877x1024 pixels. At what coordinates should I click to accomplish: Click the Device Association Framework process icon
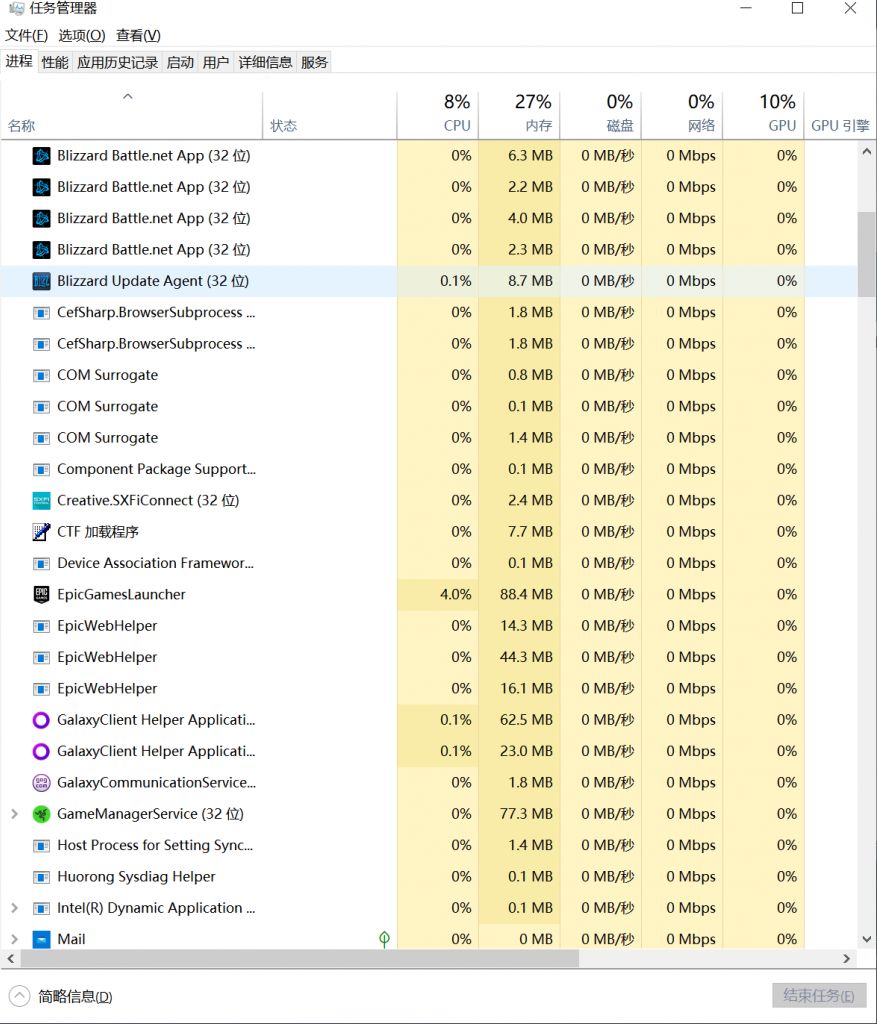(x=41, y=564)
